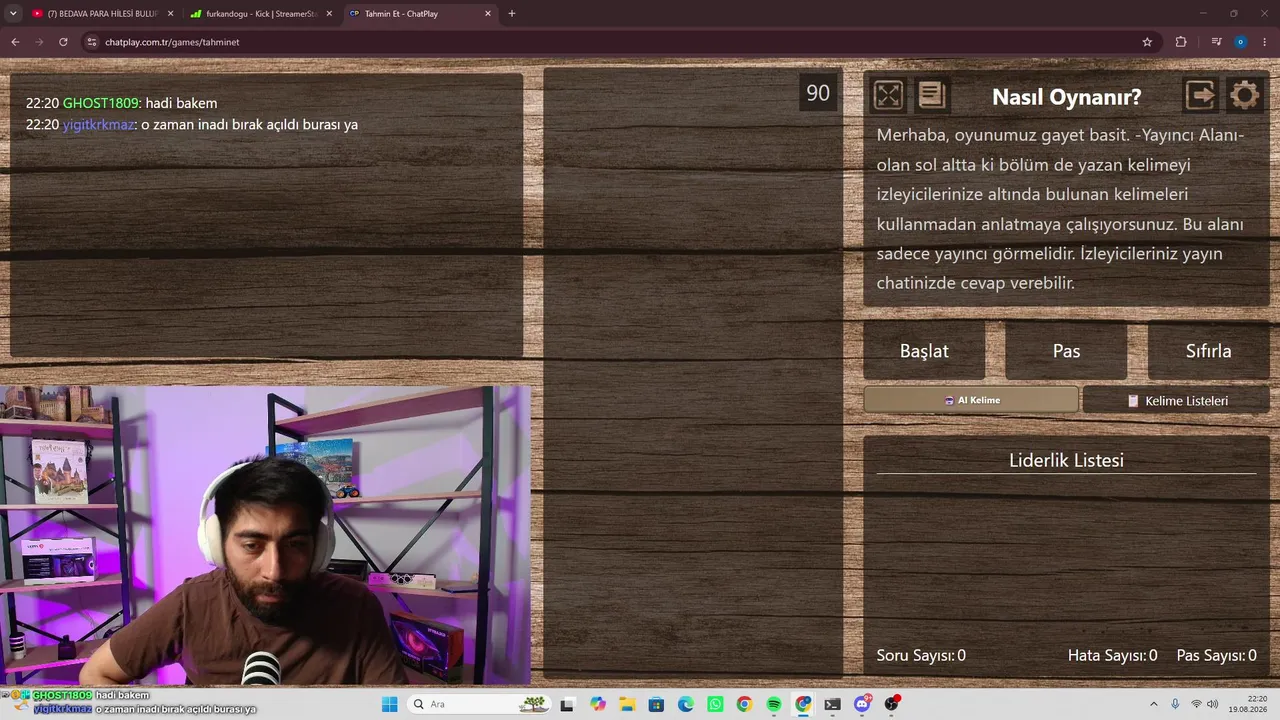Open the browser extensions puzzle icon
The width and height of the screenshot is (1280, 720).
point(1181,42)
